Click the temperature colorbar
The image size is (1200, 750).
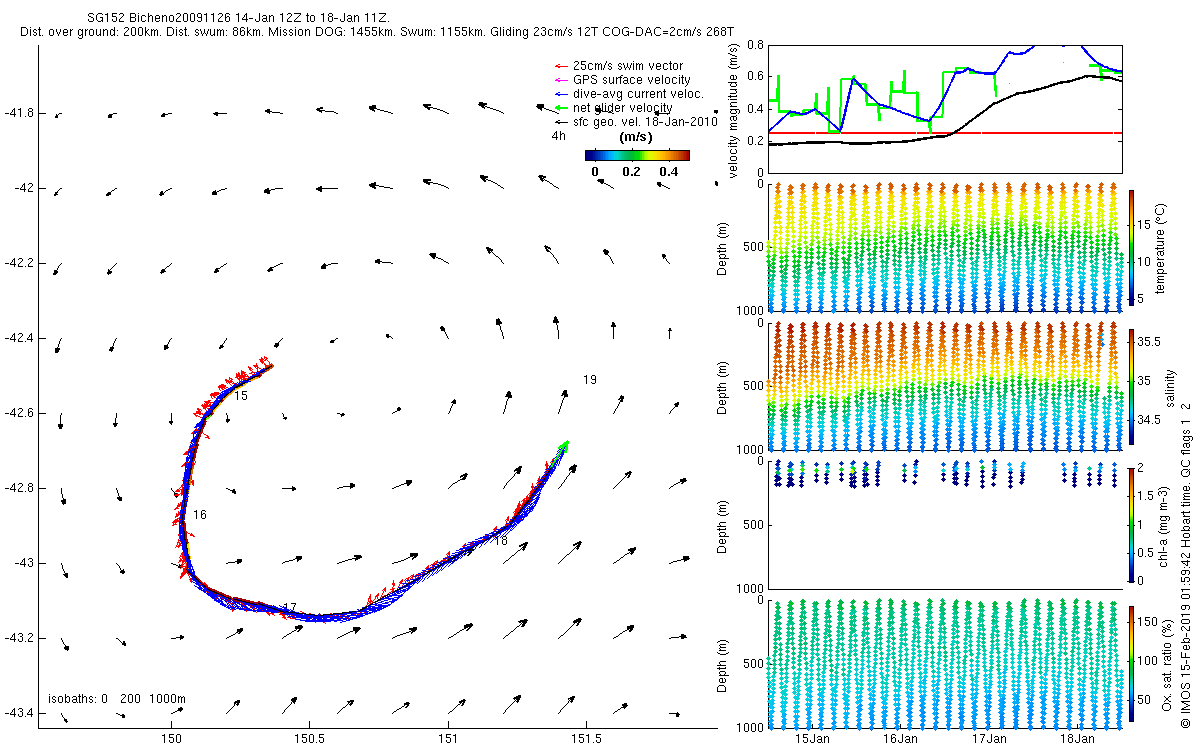pyautogui.click(x=1131, y=248)
